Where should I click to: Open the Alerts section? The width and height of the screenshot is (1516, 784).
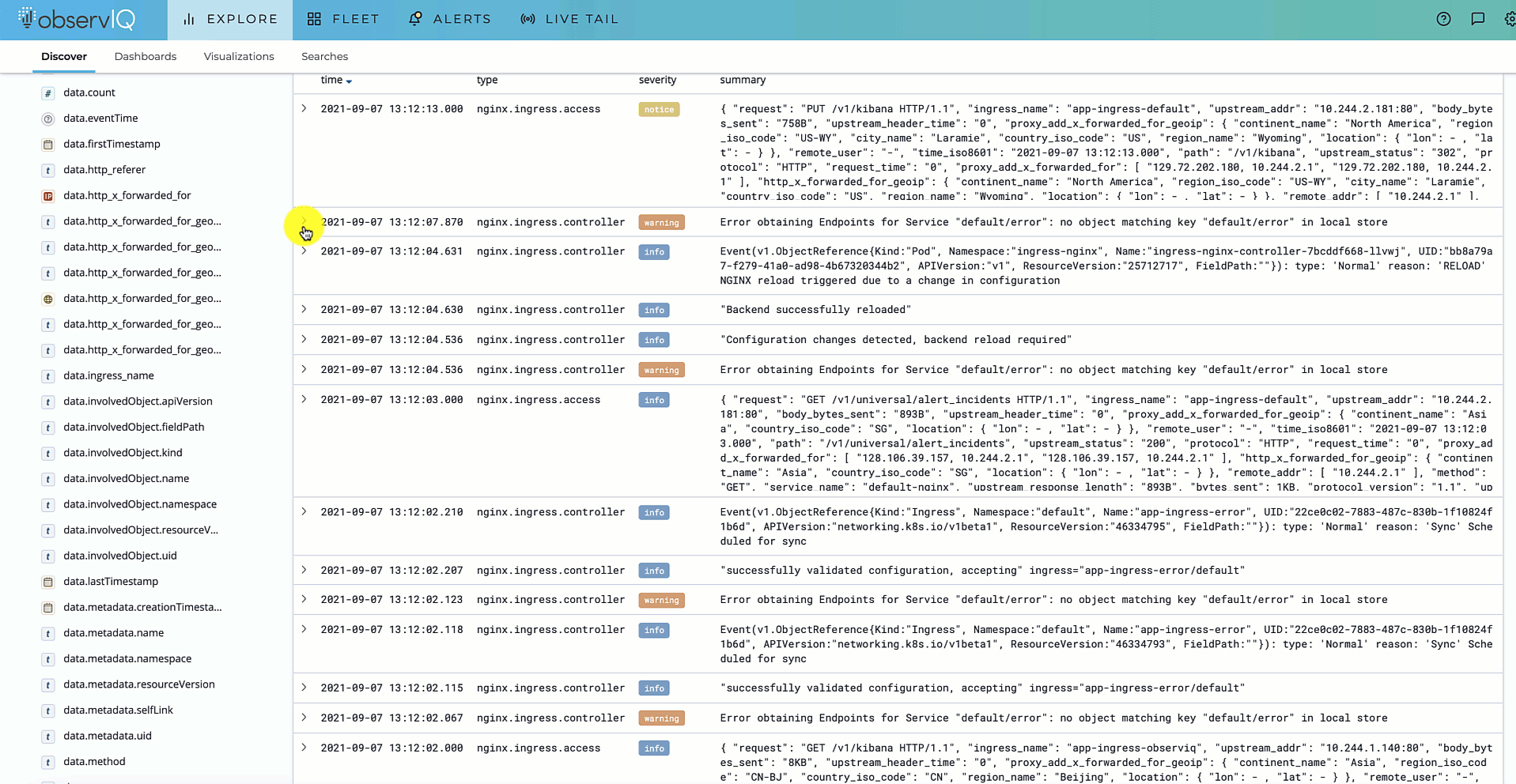pos(449,19)
